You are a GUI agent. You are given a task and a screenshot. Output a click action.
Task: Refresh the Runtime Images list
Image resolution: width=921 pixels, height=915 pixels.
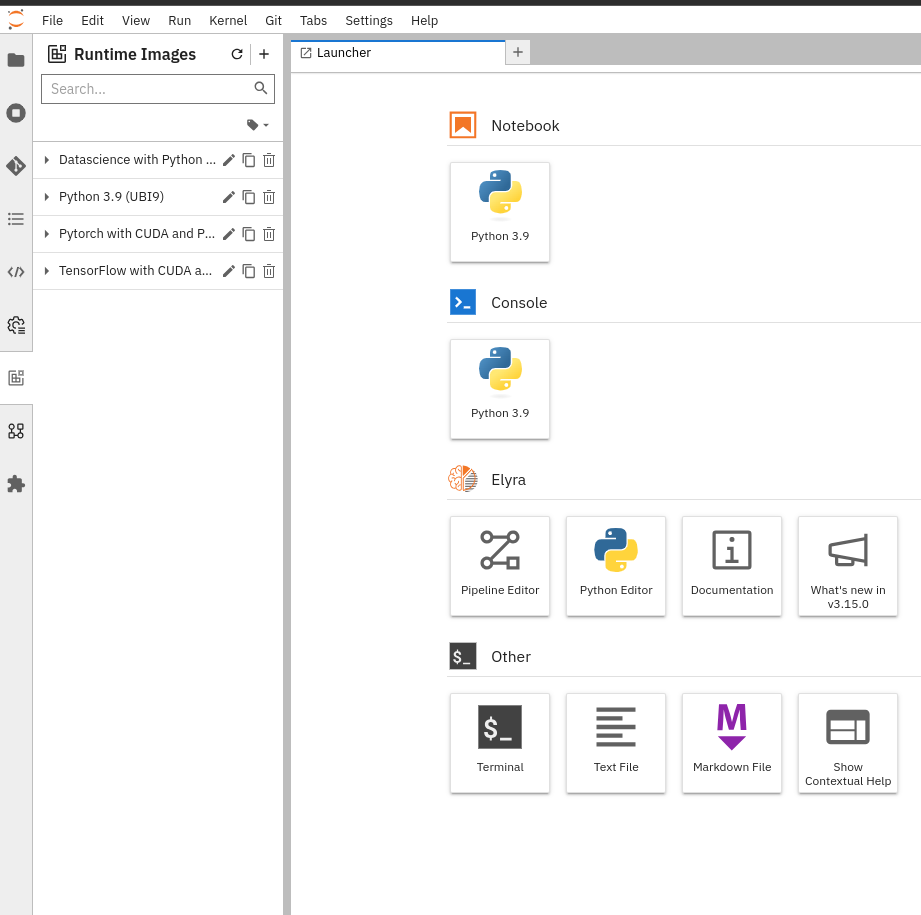pyautogui.click(x=237, y=54)
